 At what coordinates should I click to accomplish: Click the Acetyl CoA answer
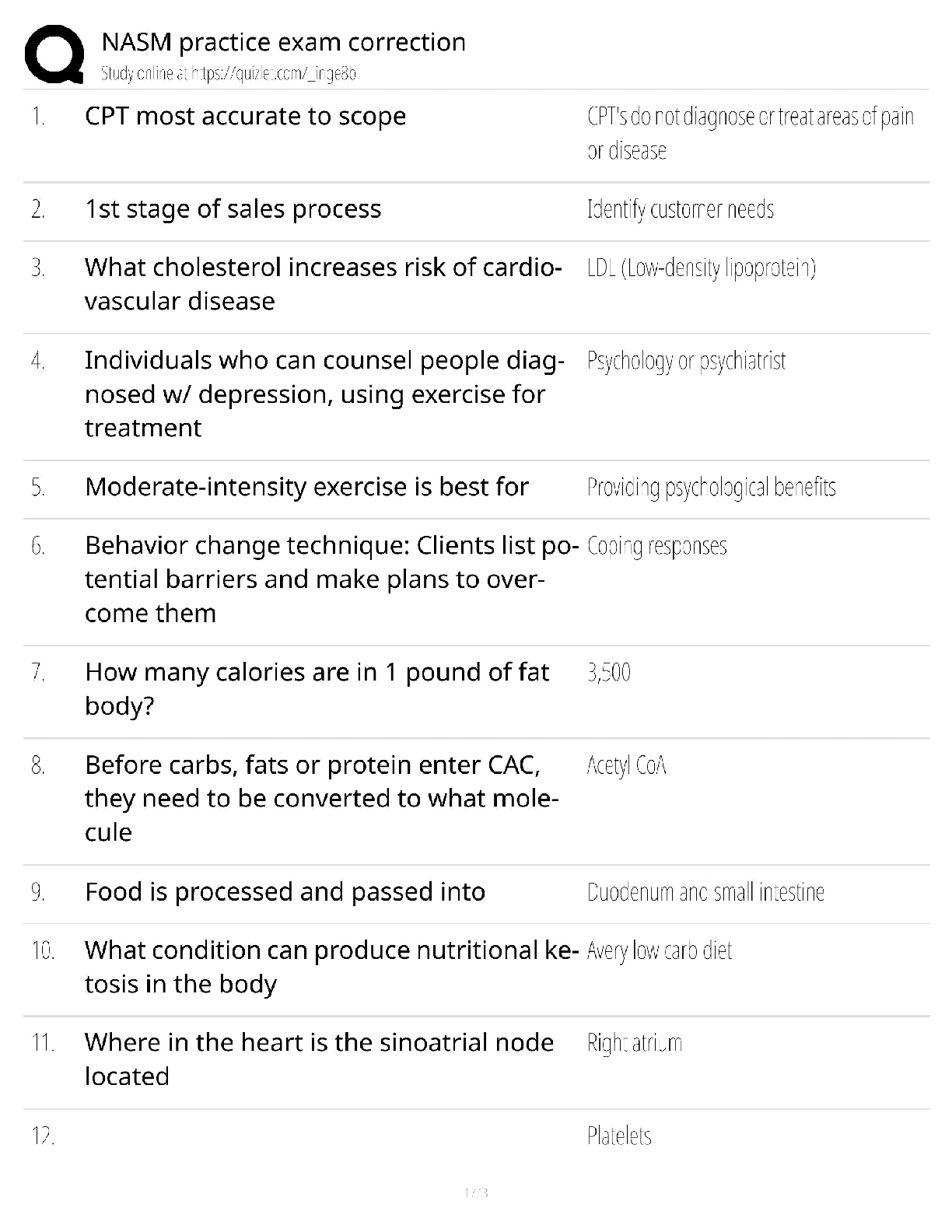pos(626,766)
